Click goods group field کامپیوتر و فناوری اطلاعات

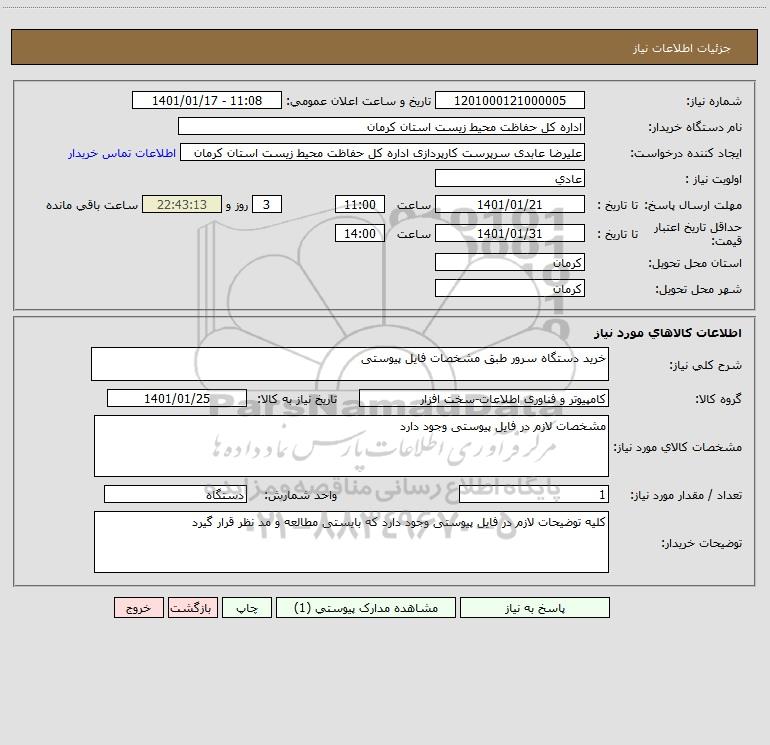(x=484, y=398)
